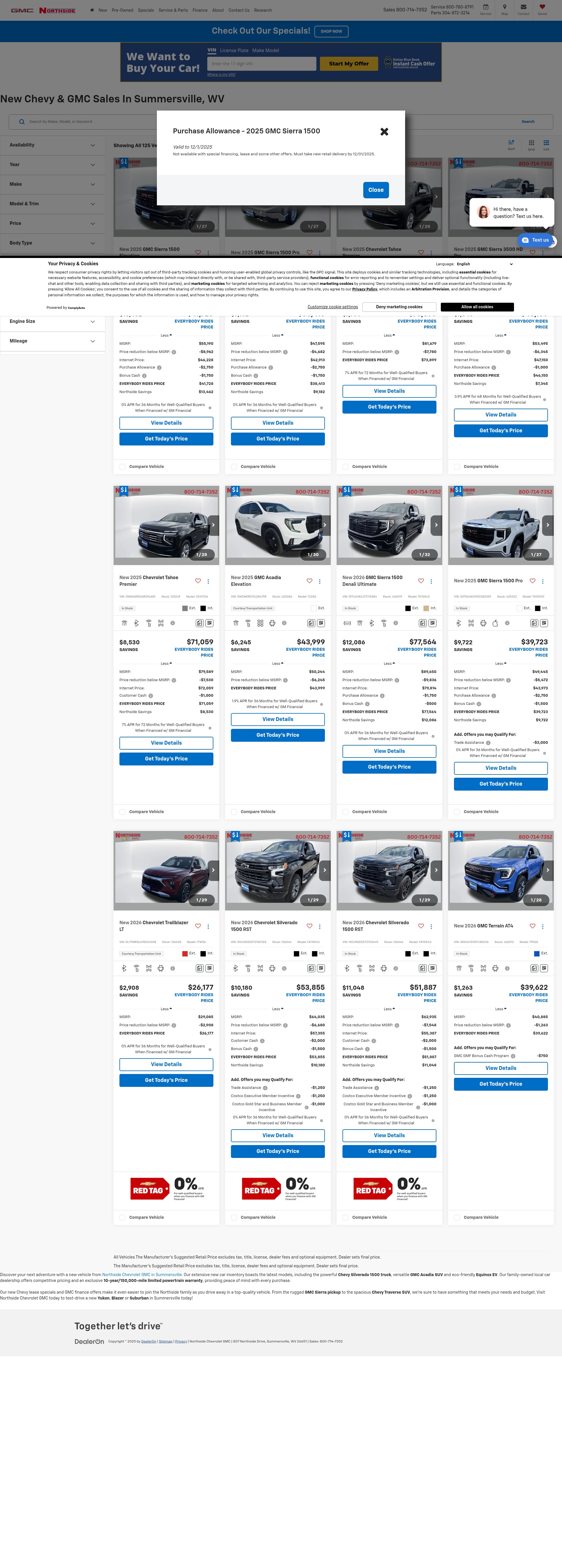The image size is (562, 1568).
Task: Check Compare Vehicle for the $51,887 Silverado 1500 RST
Action: click(x=345, y=1217)
